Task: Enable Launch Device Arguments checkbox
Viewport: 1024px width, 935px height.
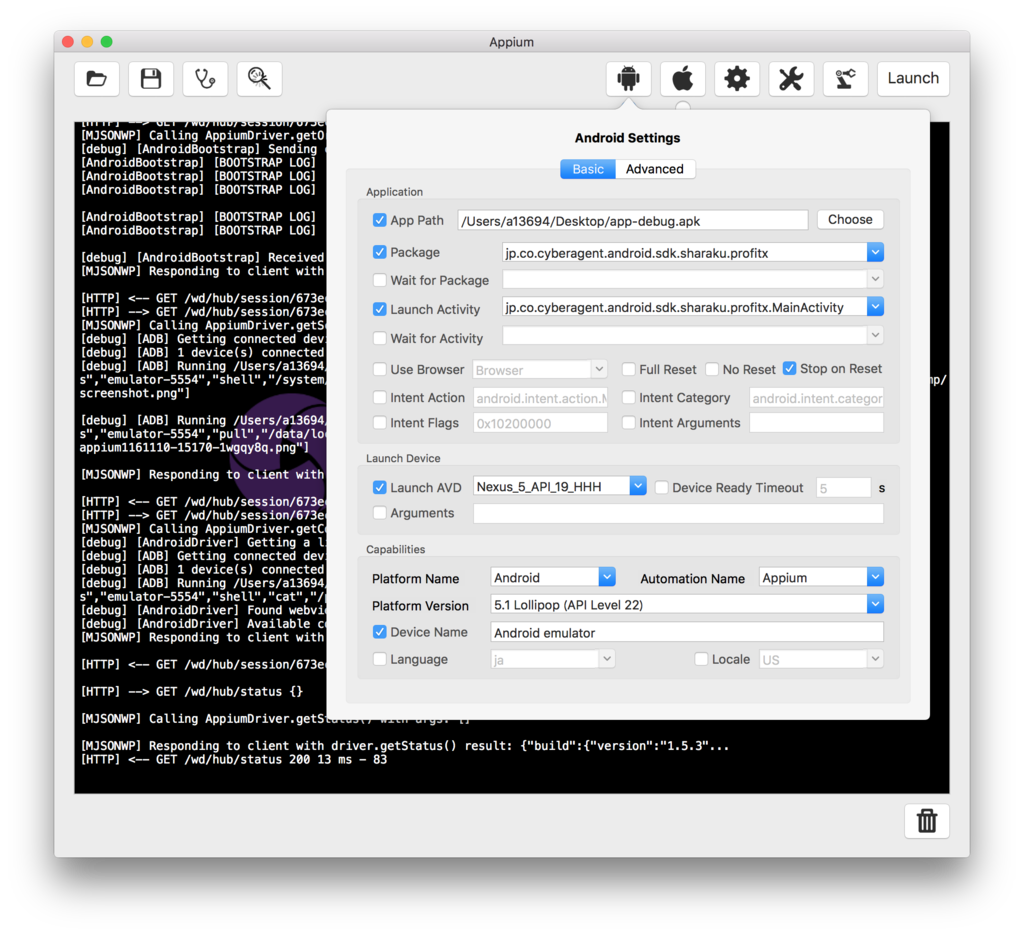Action: (x=379, y=513)
